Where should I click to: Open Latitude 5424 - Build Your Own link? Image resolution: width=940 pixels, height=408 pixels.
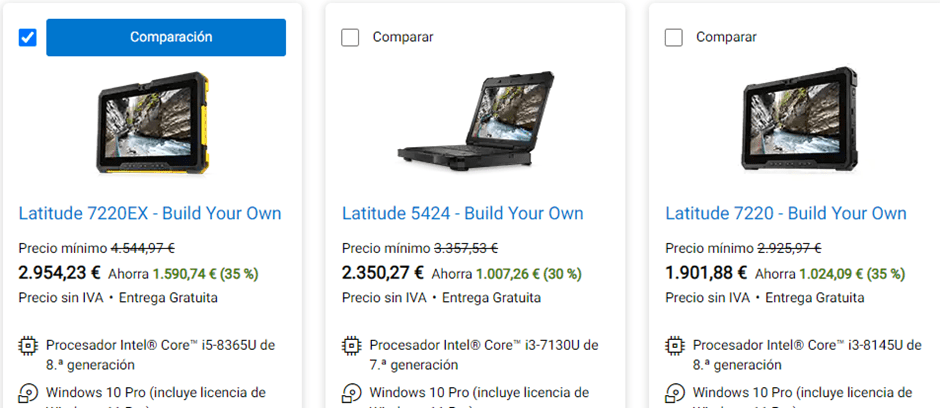(x=463, y=213)
